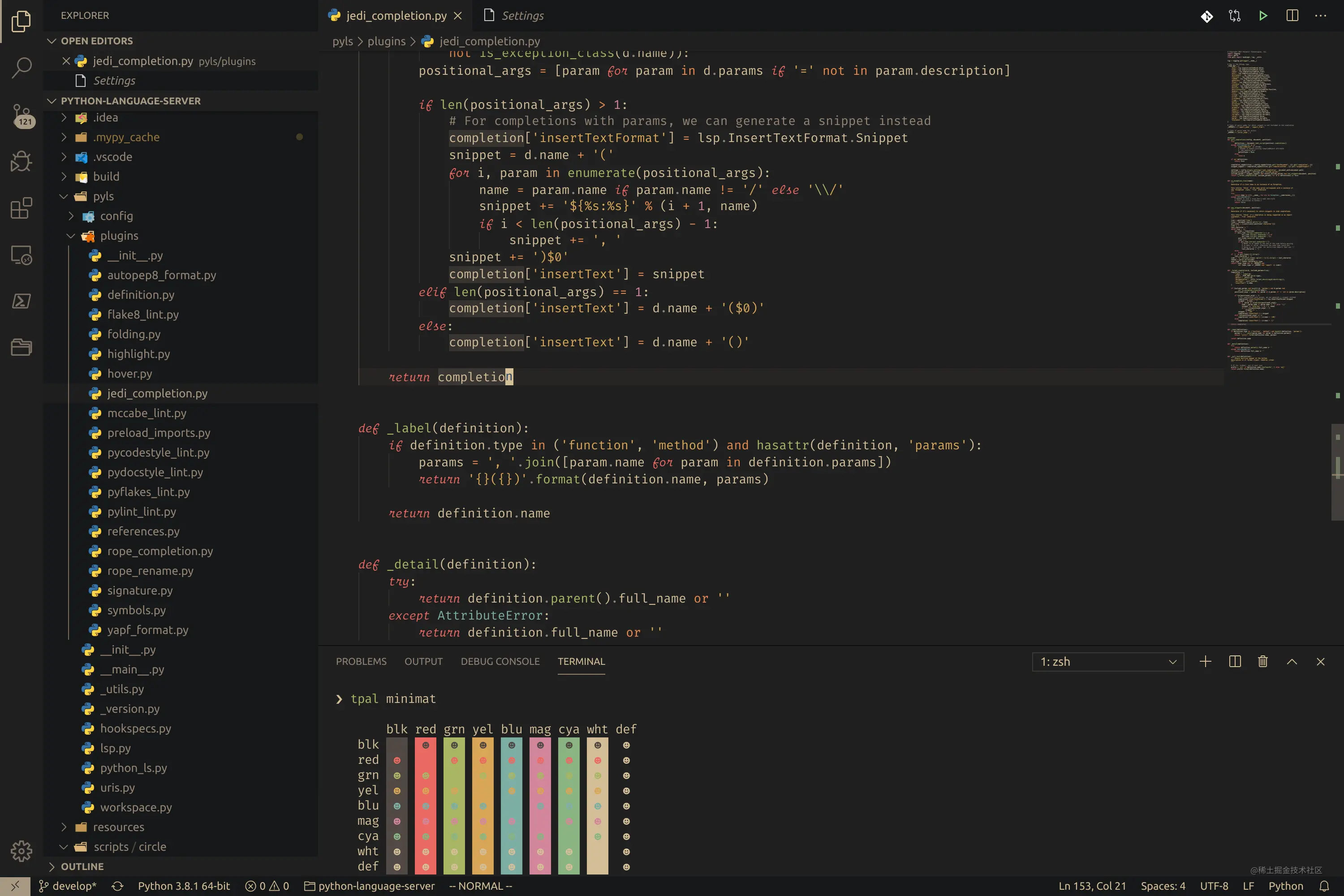Toggle Explorer view in activity bar

pos(21,21)
